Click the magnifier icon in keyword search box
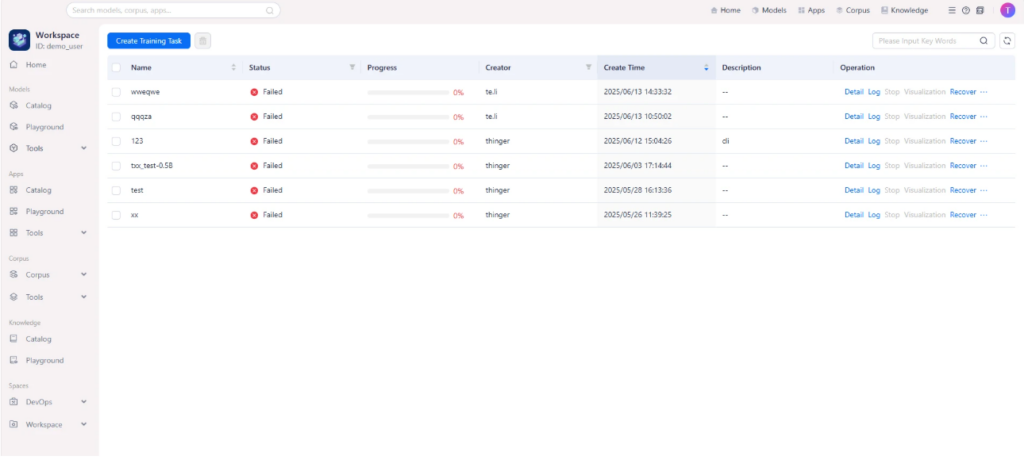The width and height of the screenshot is (1024, 475). click(983, 41)
